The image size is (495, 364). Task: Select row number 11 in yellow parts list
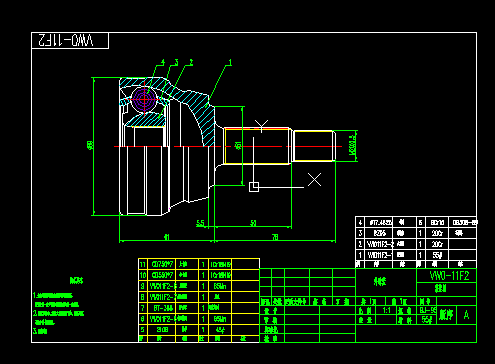click(x=143, y=265)
